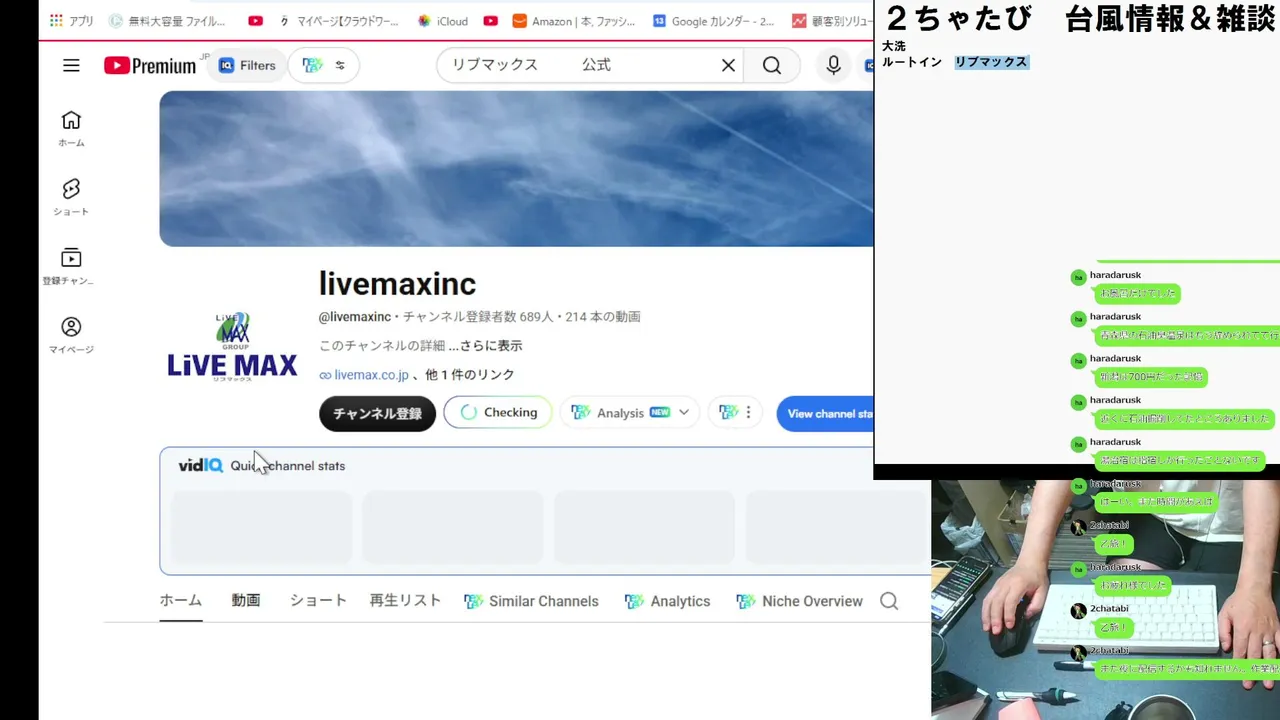
Task: Open the 顧客別ソリュー bookmark
Action: tap(832, 21)
